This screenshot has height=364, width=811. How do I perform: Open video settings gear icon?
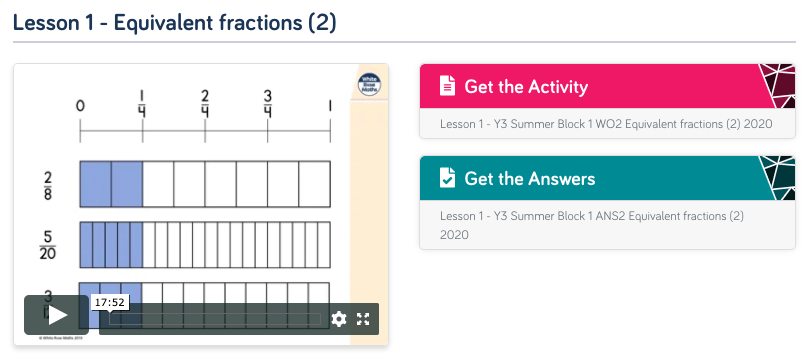click(x=339, y=319)
